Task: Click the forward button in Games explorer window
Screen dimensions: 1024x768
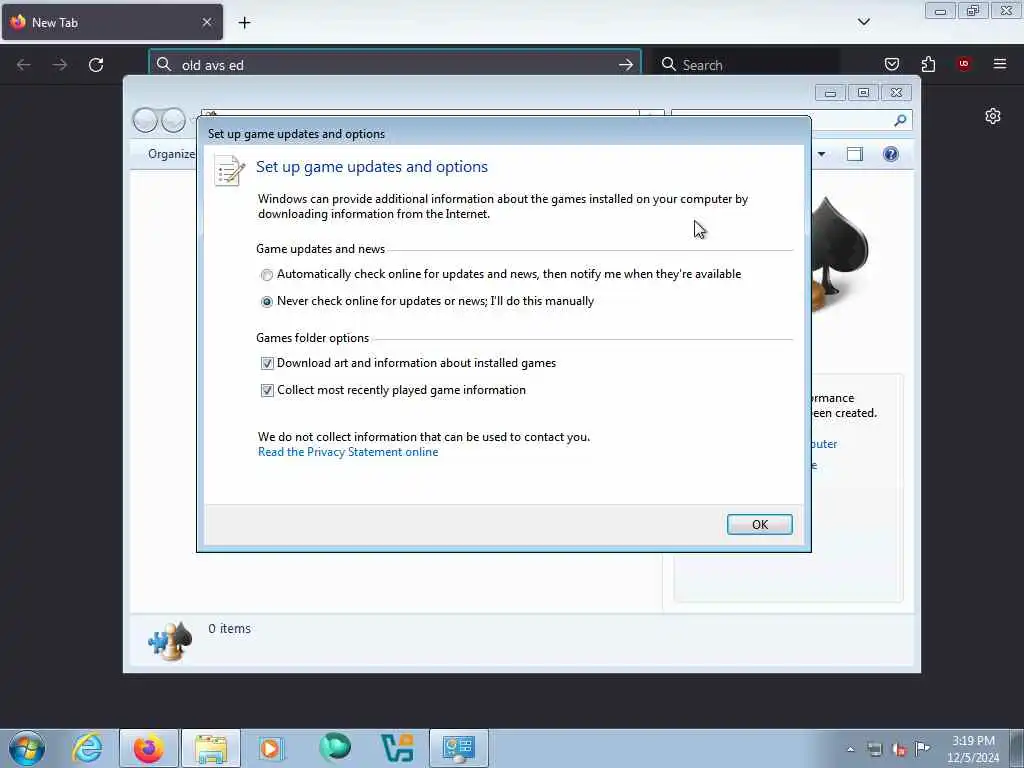Action: (x=173, y=120)
